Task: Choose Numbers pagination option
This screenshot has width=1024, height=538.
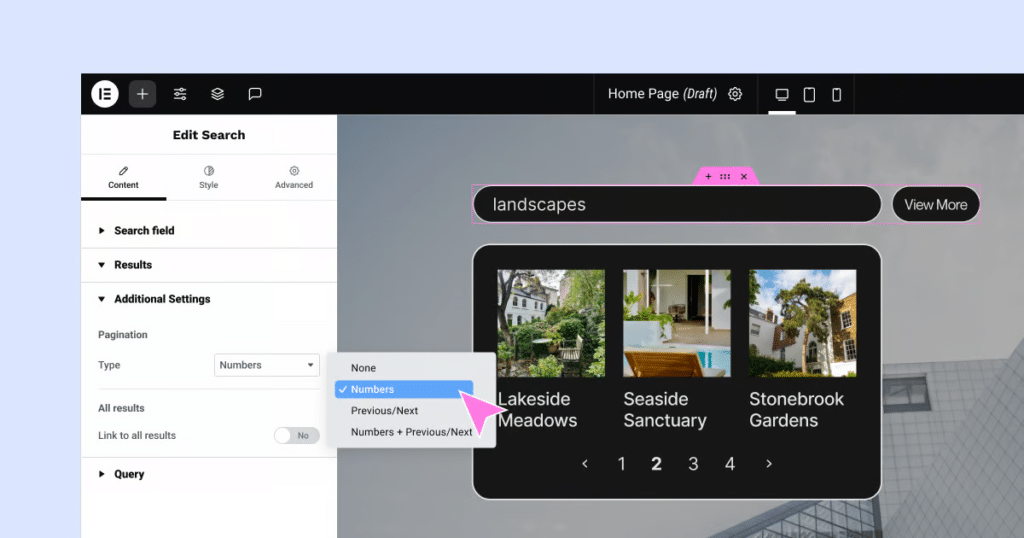Action: [x=404, y=389]
